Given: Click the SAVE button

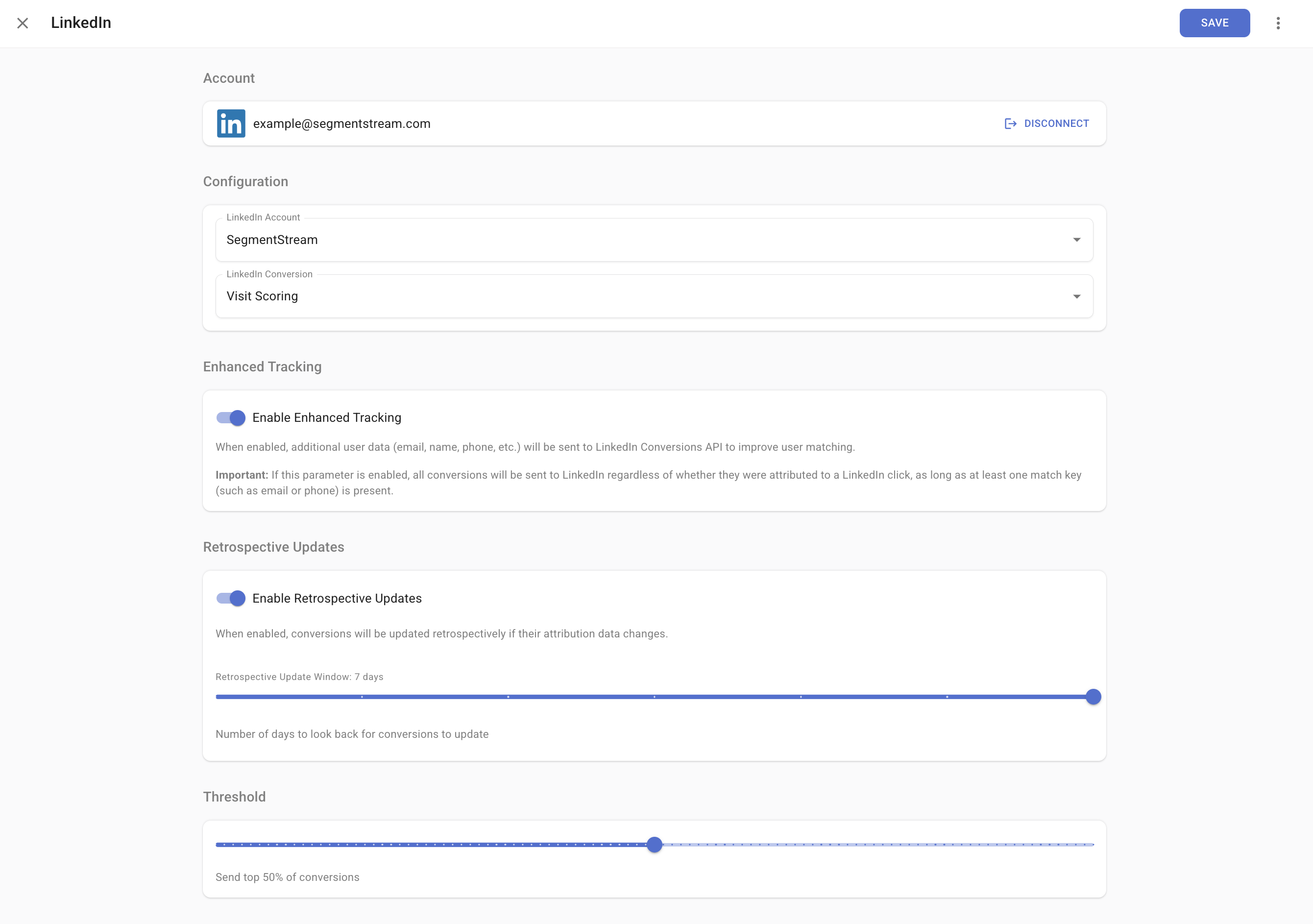Looking at the screenshot, I should click(1214, 23).
